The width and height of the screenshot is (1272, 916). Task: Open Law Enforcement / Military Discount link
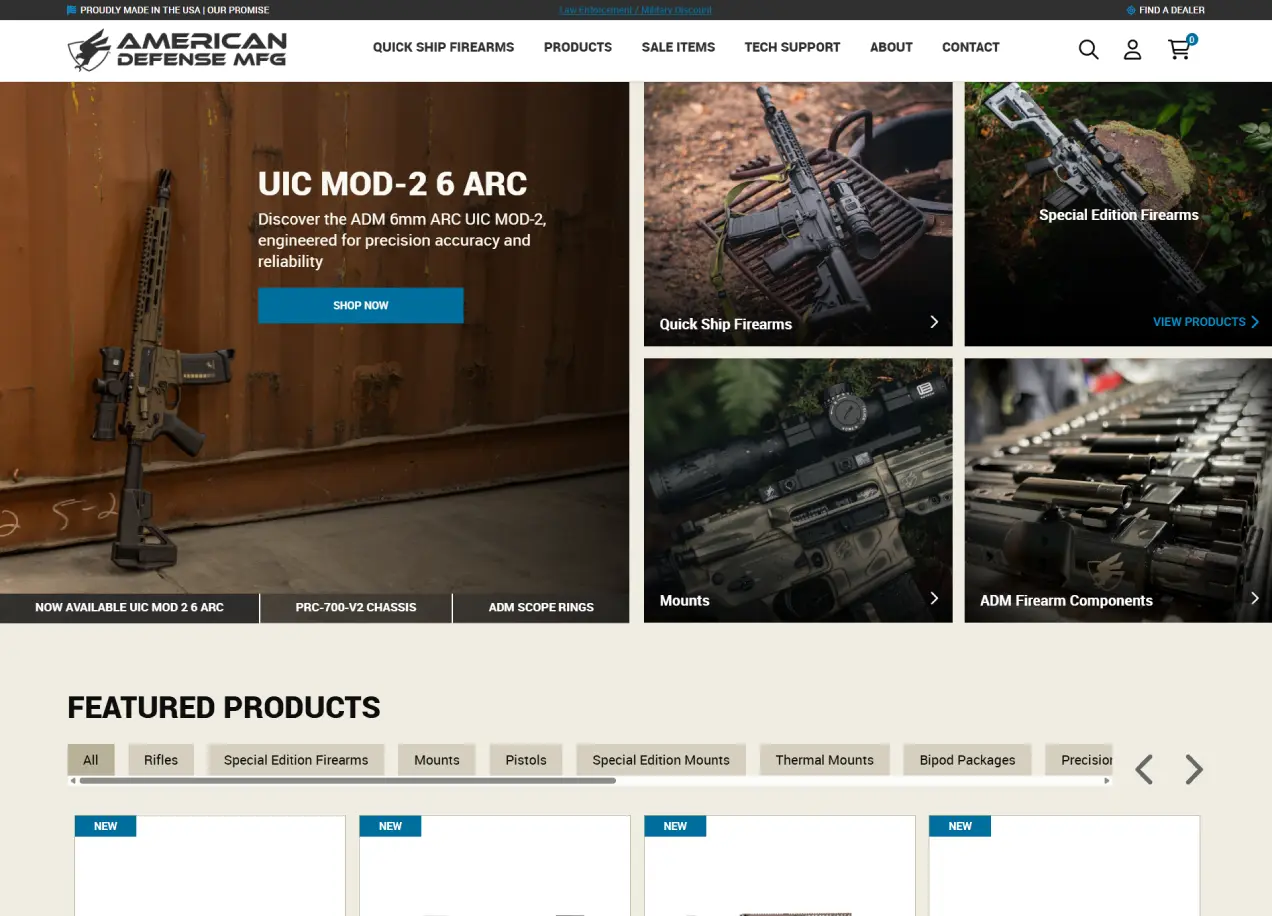coord(636,10)
